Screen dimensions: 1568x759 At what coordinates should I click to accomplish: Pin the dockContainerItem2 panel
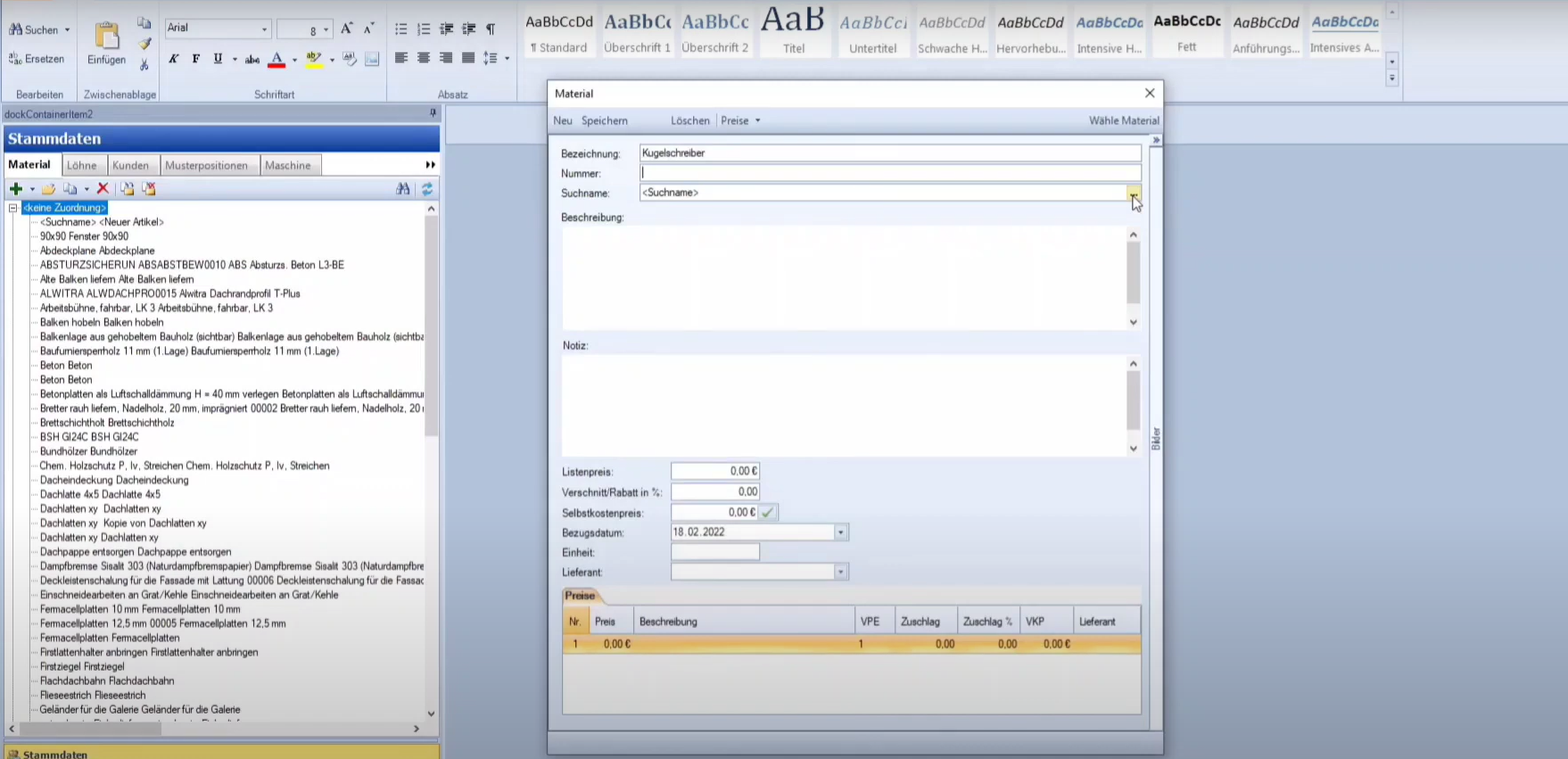[433, 113]
